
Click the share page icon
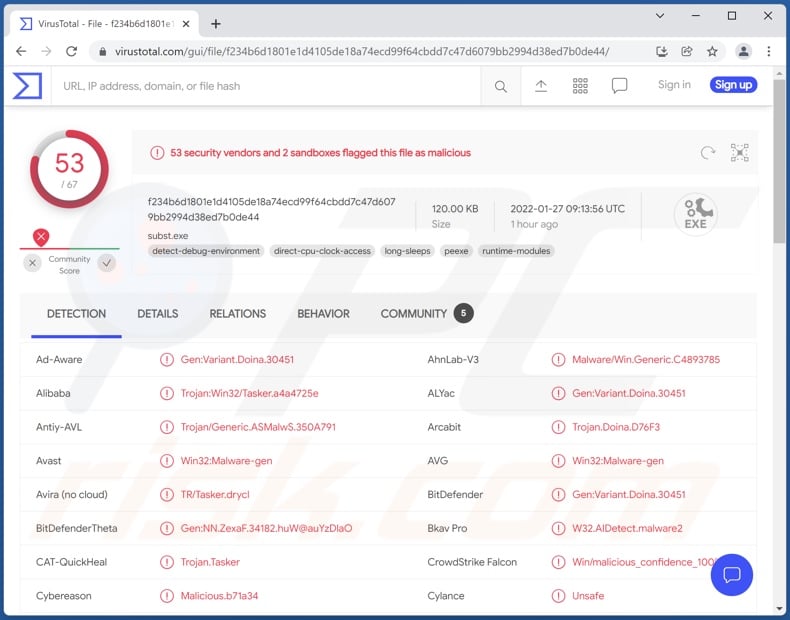pos(687,51)
